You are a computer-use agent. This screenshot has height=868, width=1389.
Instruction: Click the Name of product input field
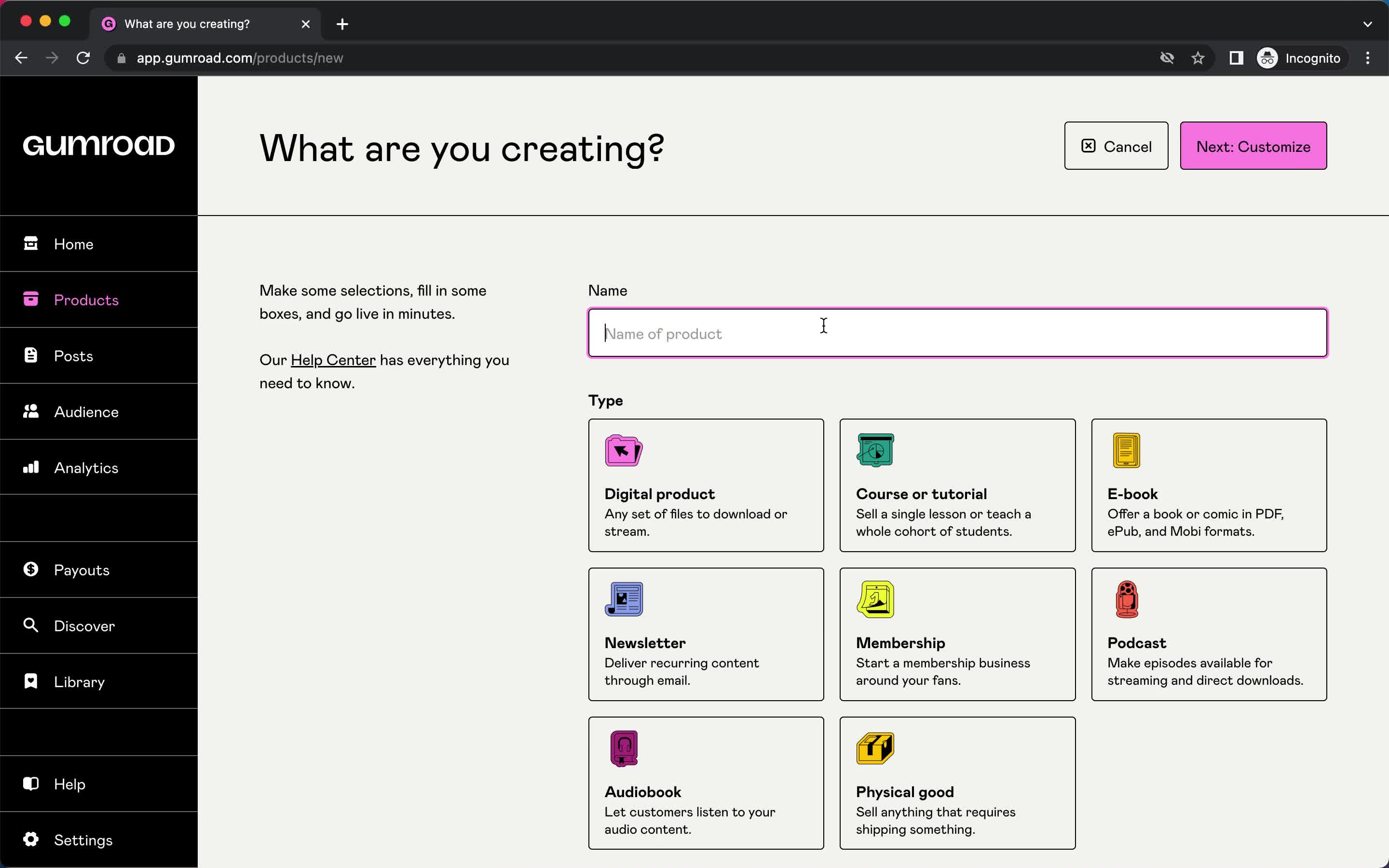[x=956, y=333]
